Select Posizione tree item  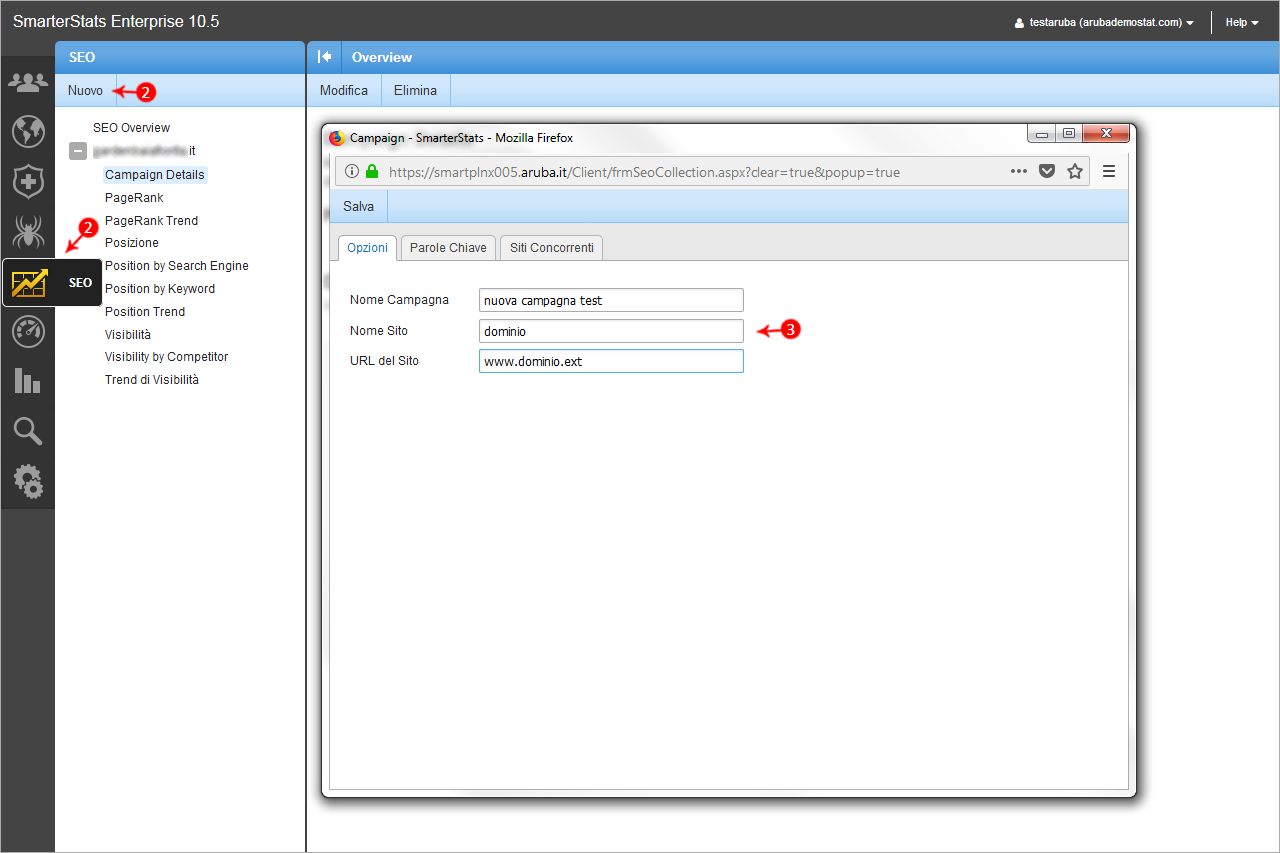[x=132, y=243]
